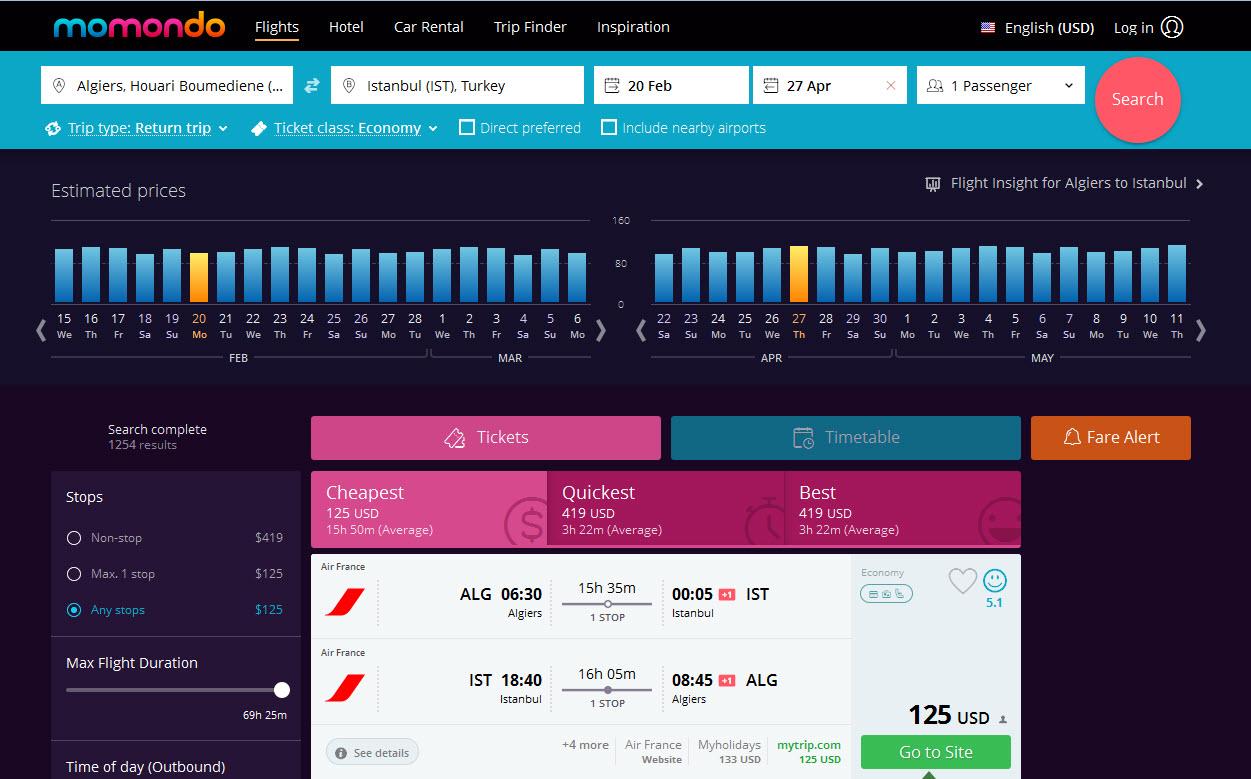
Task: Click the Max Flight Duration slider handle
Action: pos(282,690)
